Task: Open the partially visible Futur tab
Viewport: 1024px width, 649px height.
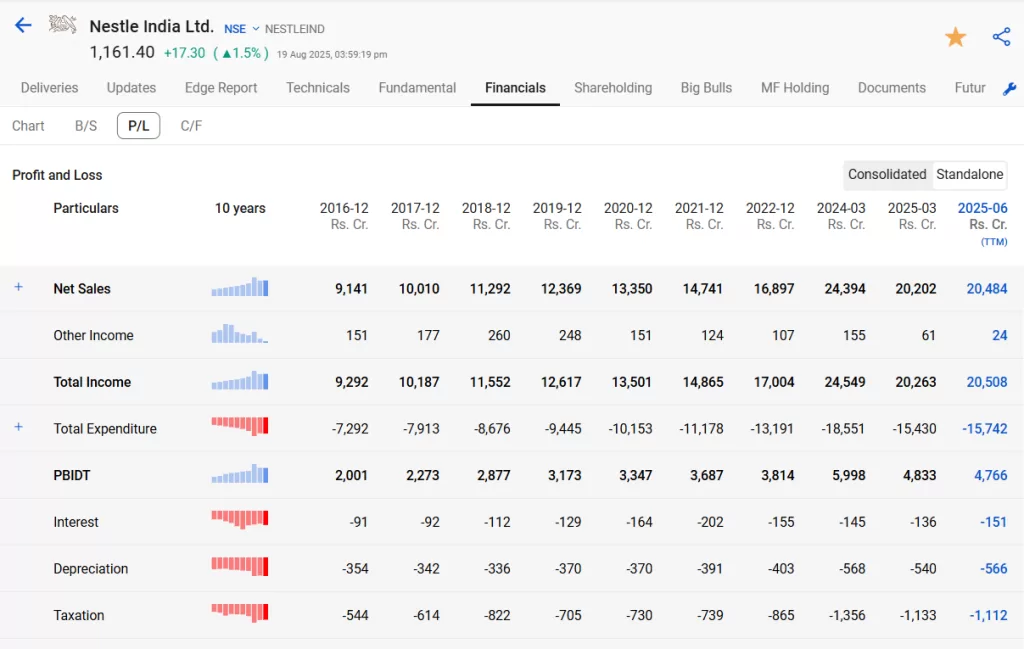Action: pyautogui.click(x=970, y=87)
